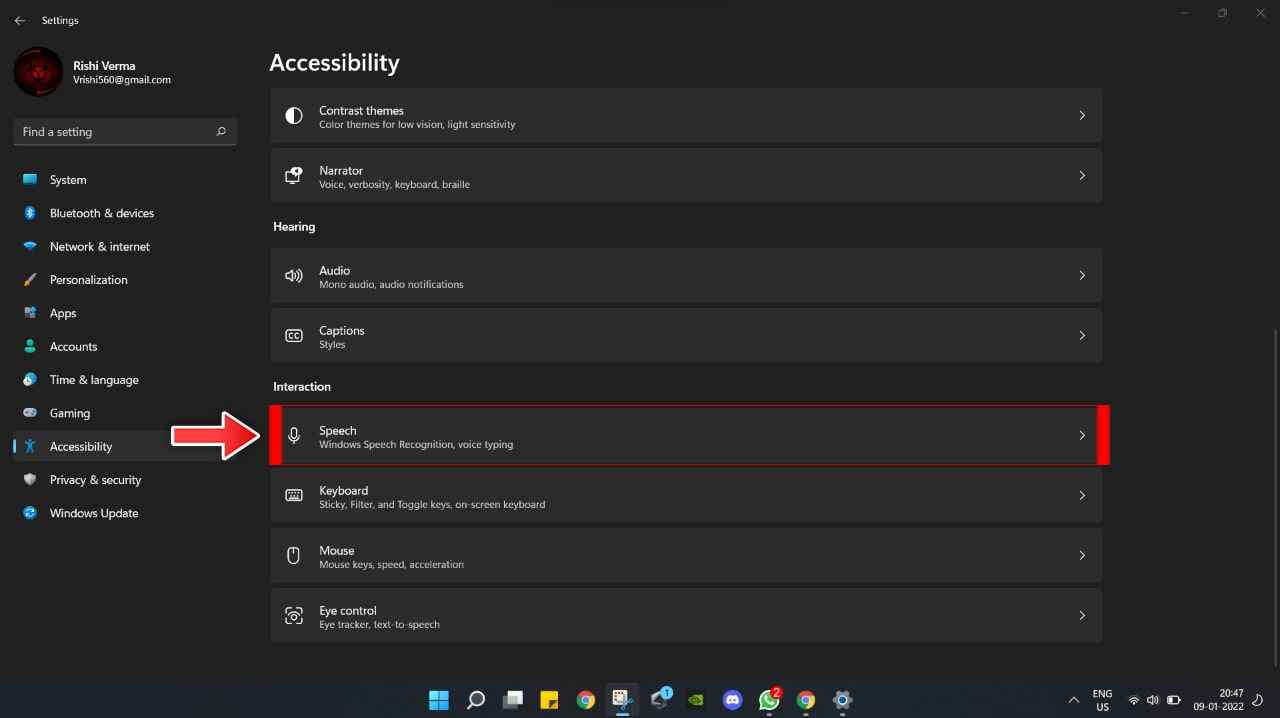Expand the Contrast themes chevron
Screen dimensions: 1280x718
click(x=1082, y=116)
